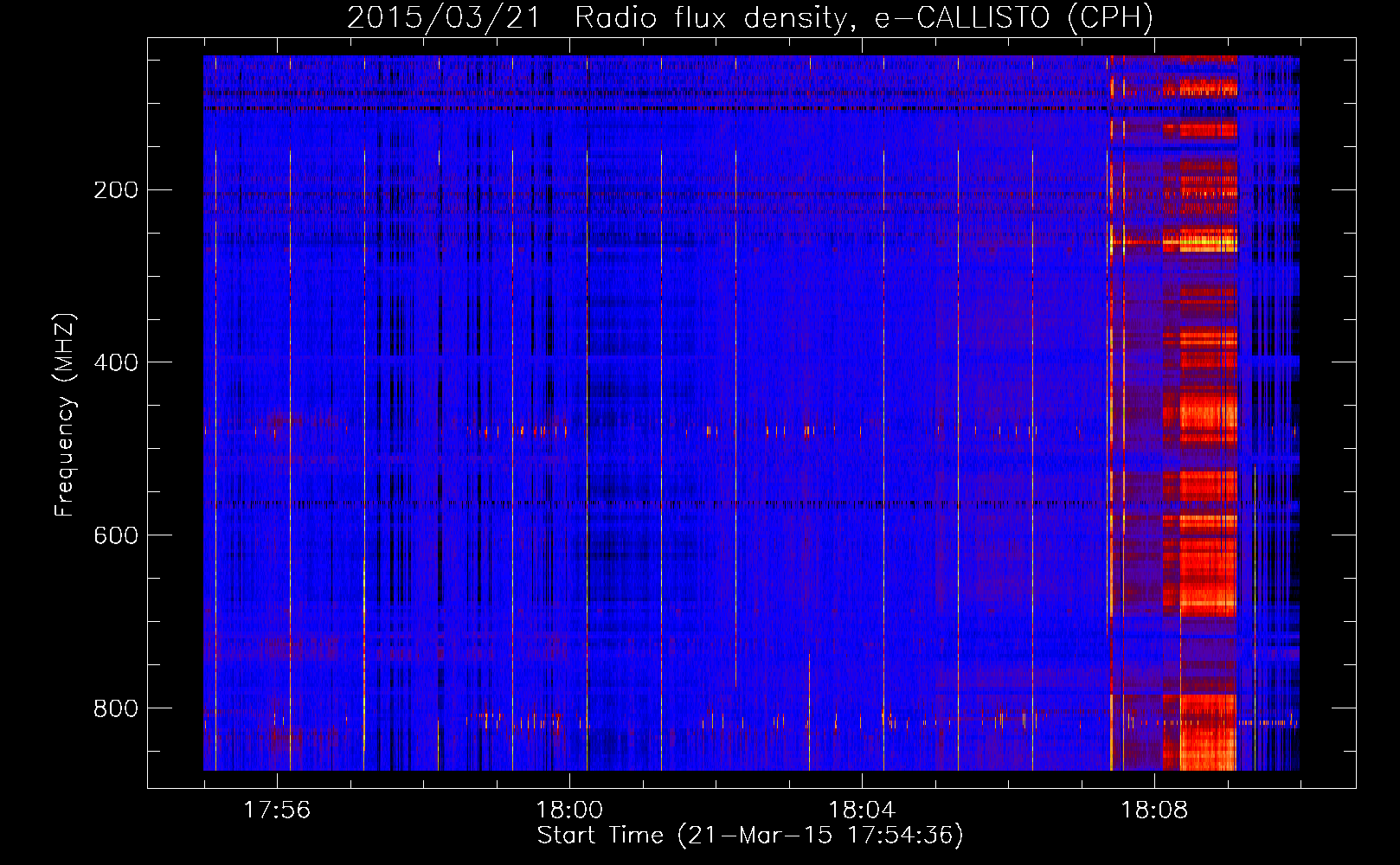The width and height of the screenshot is (1400, 865).
Task: Click the 400 frequency tick label
Action: [x=116, y=363]
